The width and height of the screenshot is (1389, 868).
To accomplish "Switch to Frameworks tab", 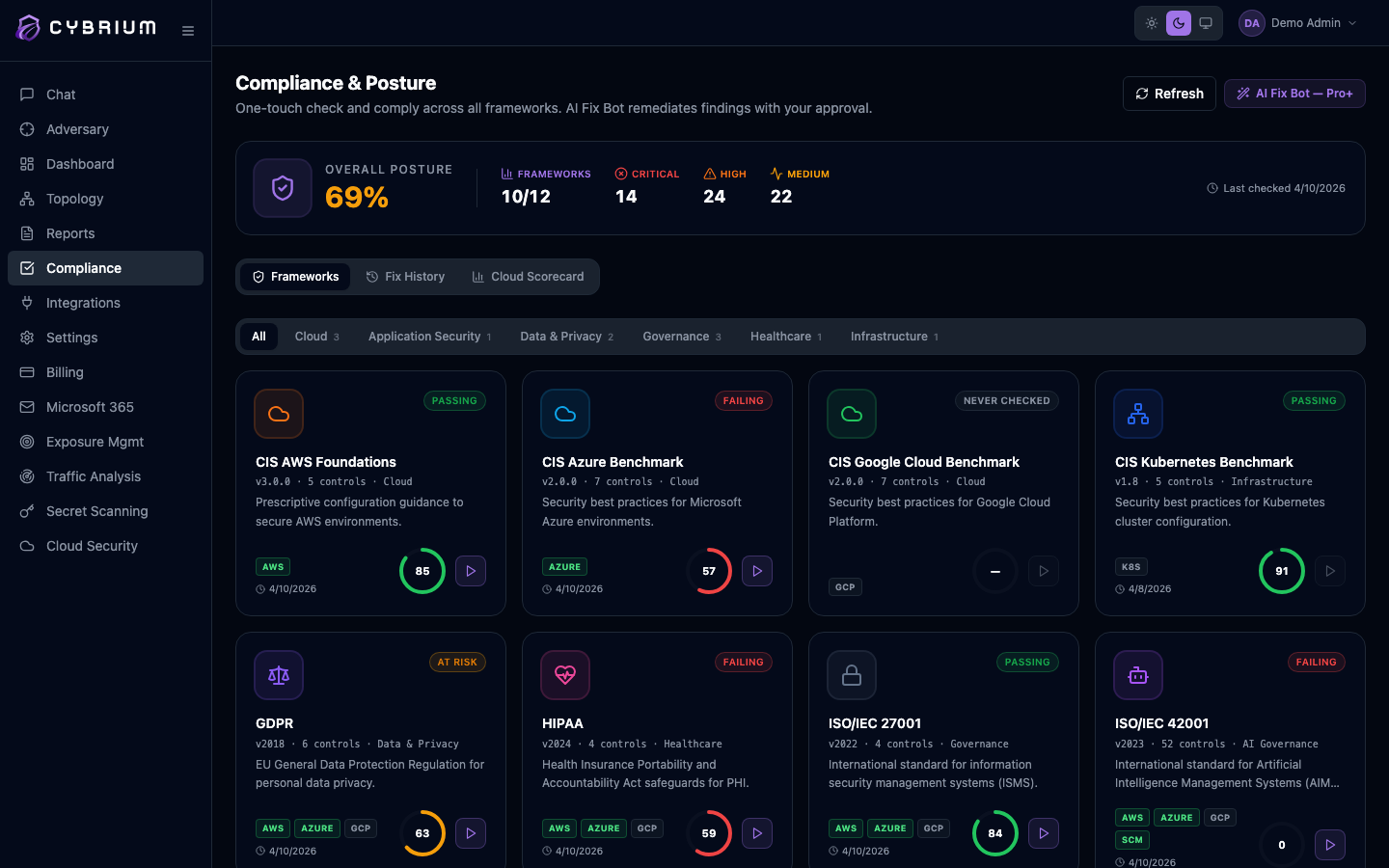I will (x=295, y=277).
